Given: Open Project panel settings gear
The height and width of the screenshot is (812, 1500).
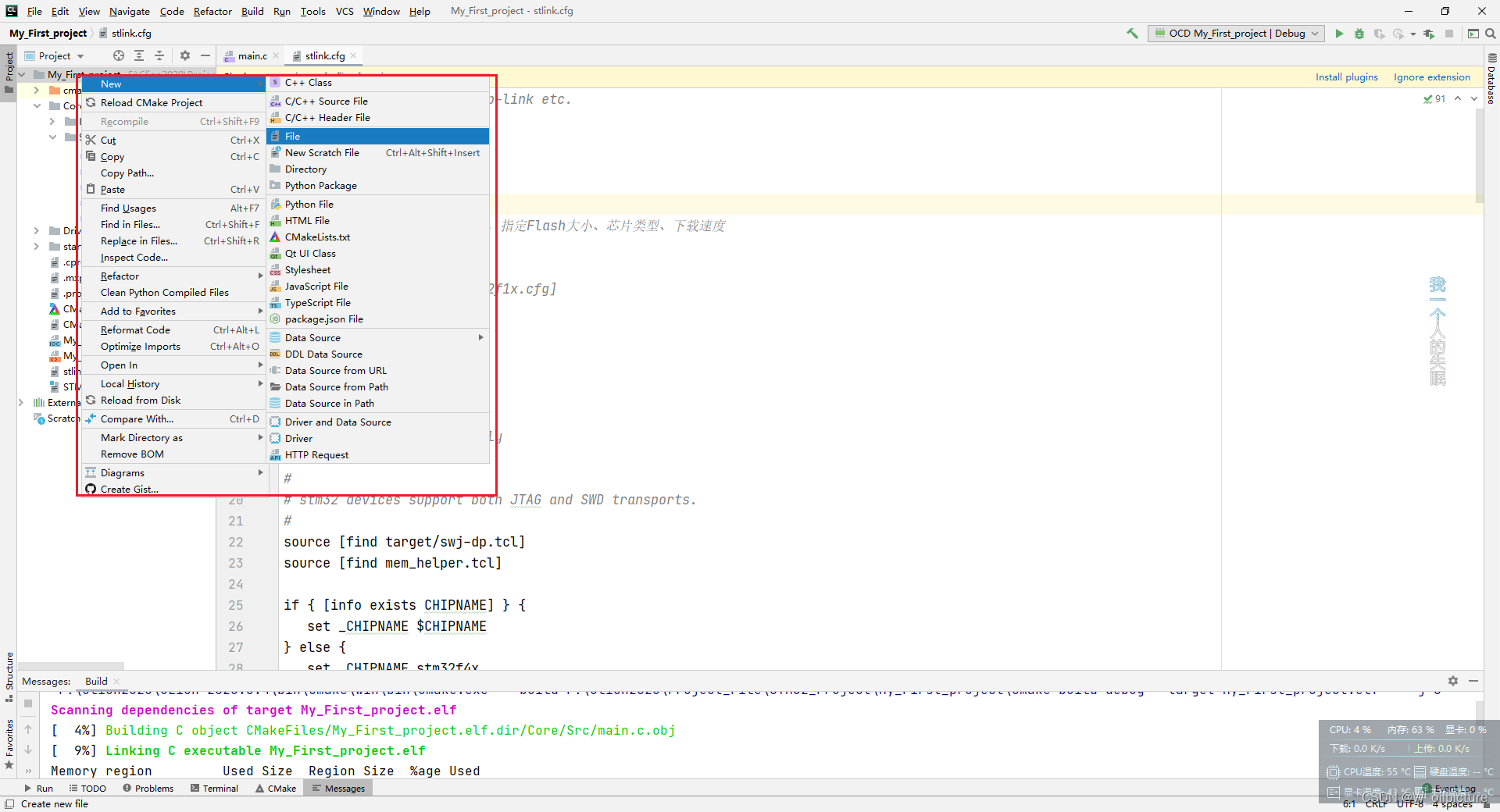Looking at the screenshot, I should pyautogui.click(x=185, y=55).
